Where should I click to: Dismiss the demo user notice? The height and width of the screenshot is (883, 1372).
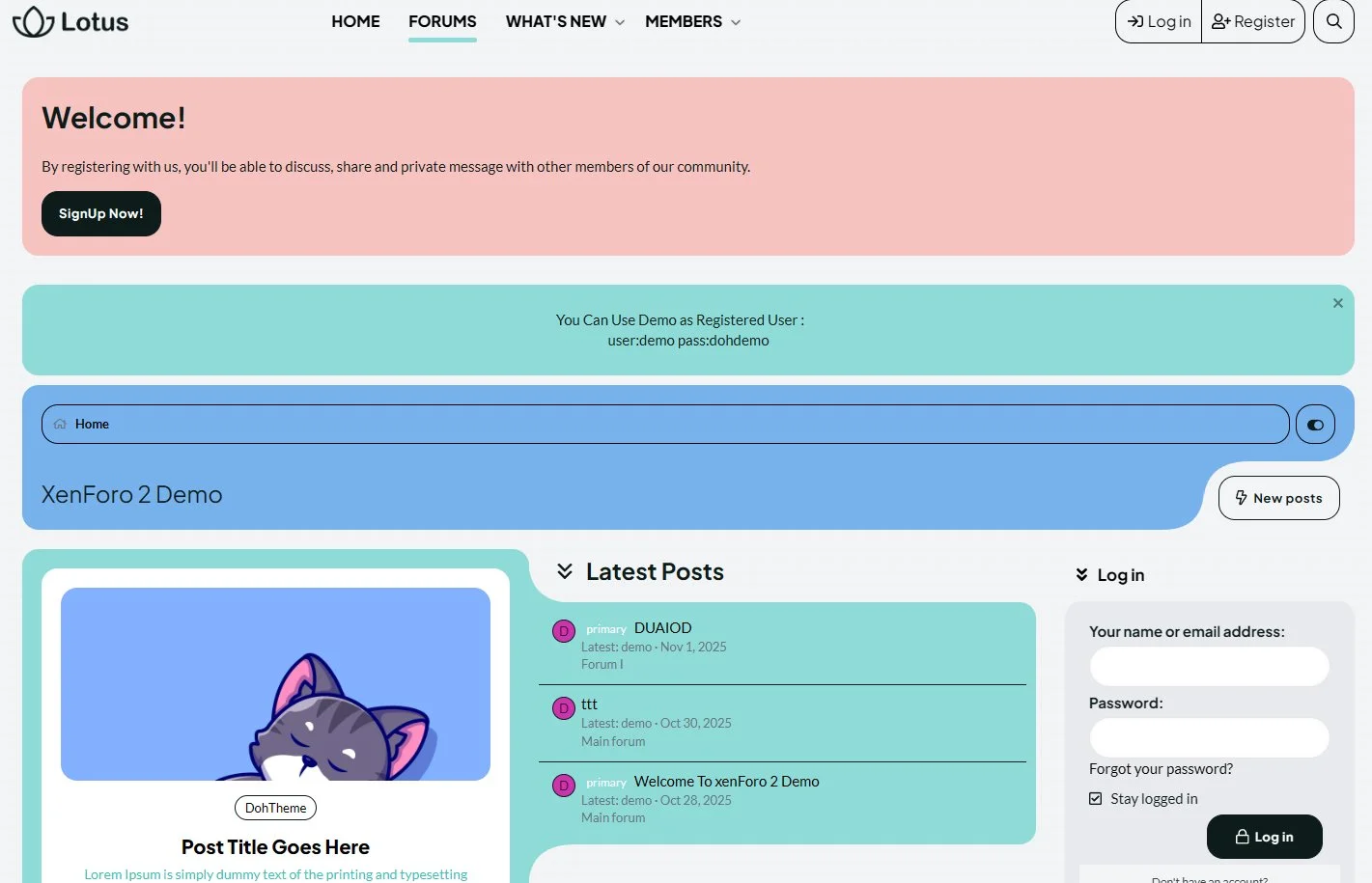pyautogui.click(x=1337, y=303)
